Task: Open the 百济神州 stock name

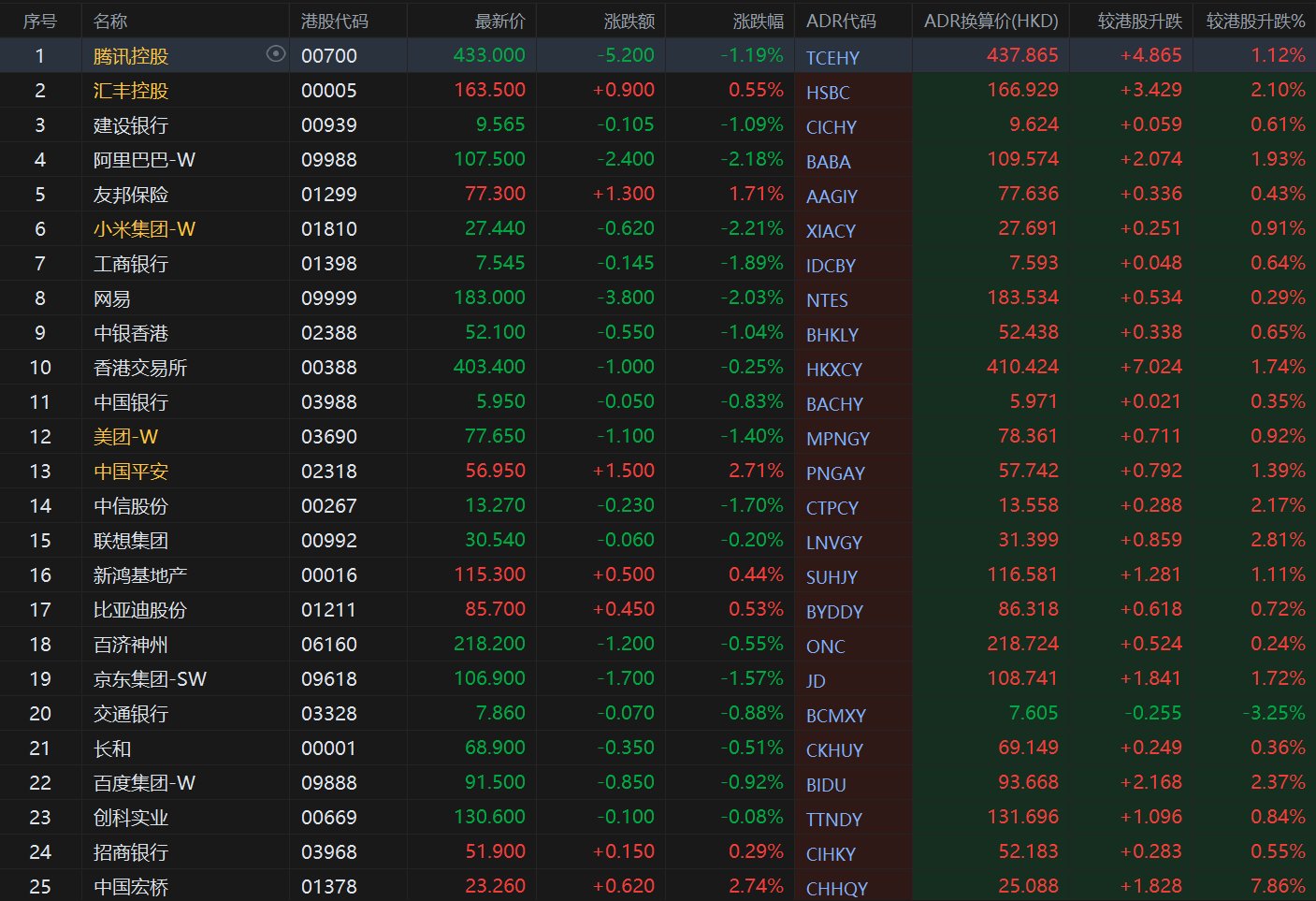Action: click(x=131, y=645)
